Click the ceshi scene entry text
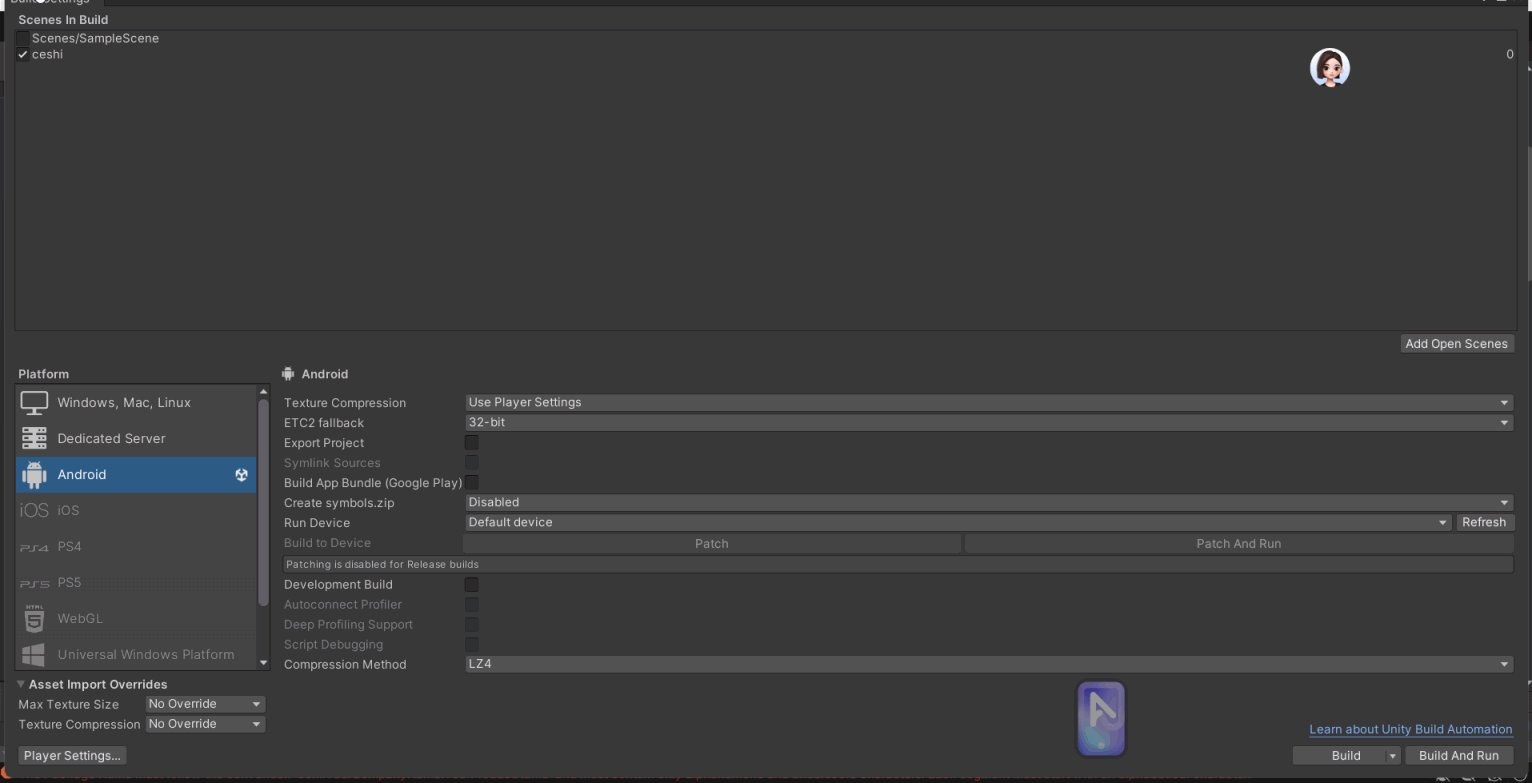Viewport: 1532px width, 783px height. (47, 55)
